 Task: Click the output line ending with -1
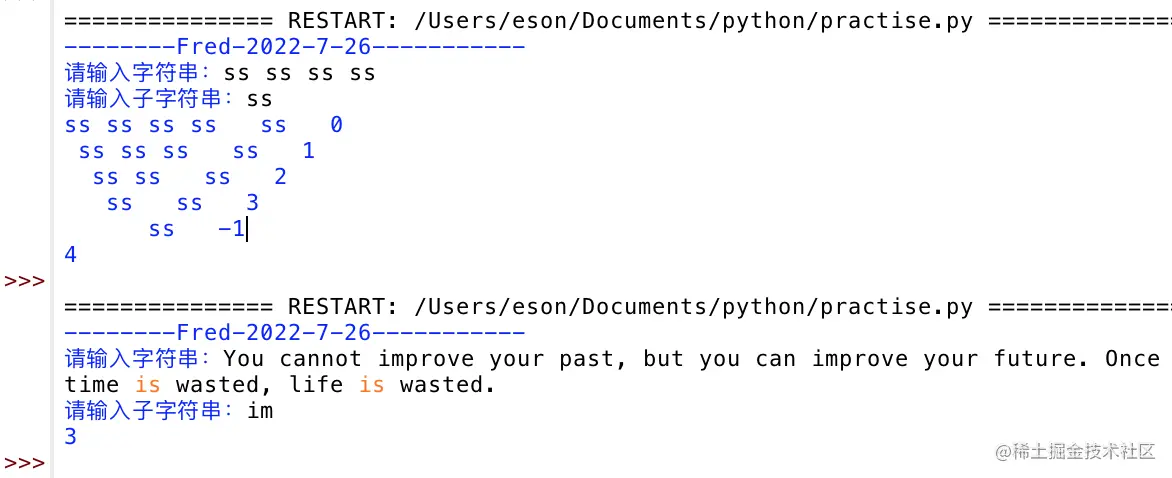click(197, 229)
